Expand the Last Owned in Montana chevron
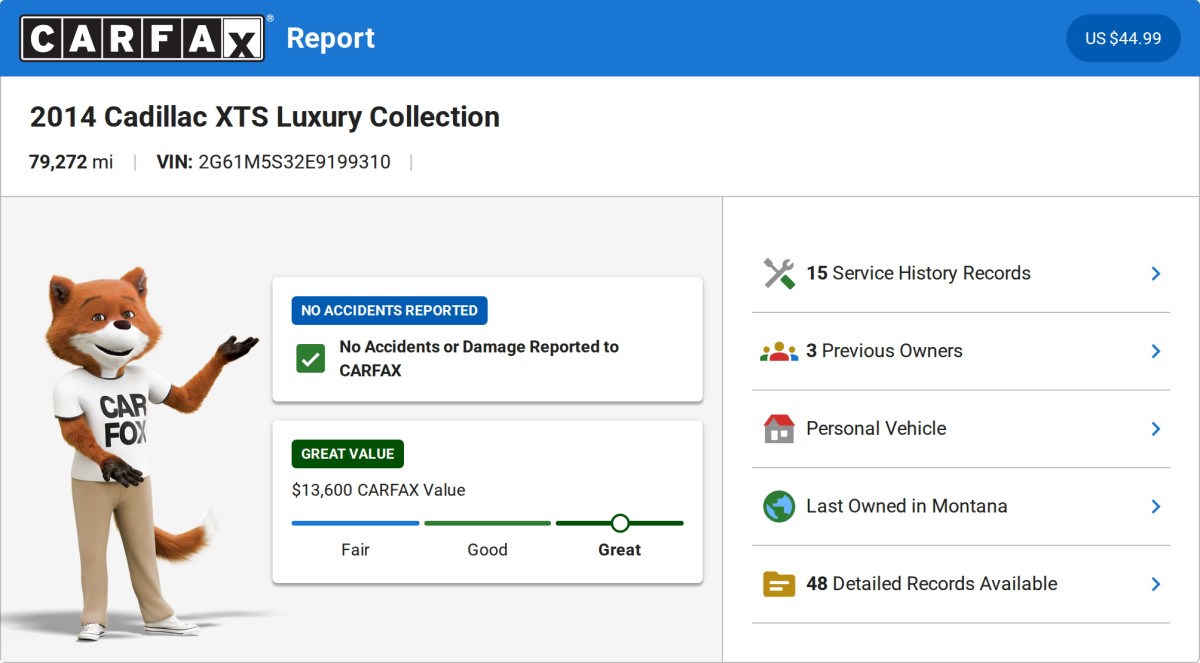Screen dimensions: 1200x663 pos(1156,506)
